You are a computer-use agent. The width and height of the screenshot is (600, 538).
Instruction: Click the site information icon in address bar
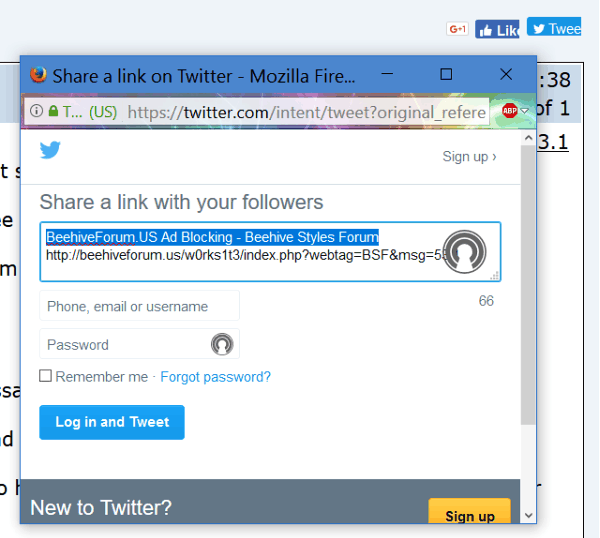click(36, 111)
